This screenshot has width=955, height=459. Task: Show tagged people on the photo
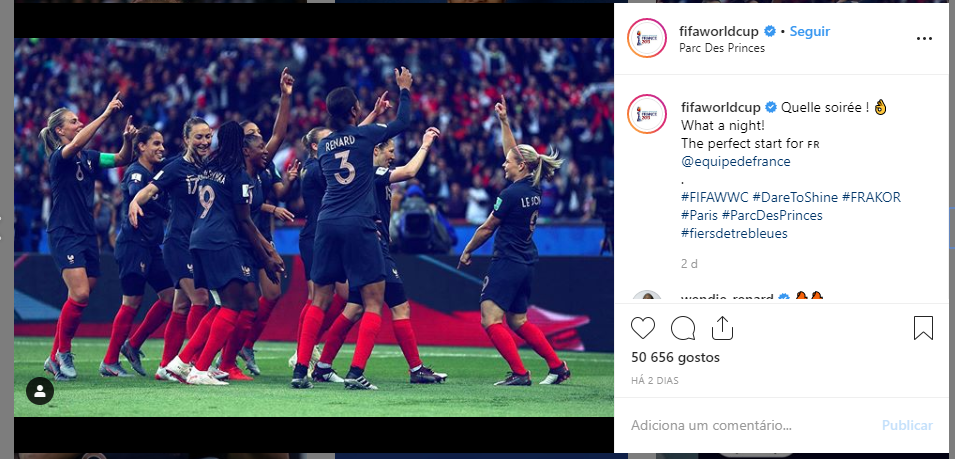point(40,391)
